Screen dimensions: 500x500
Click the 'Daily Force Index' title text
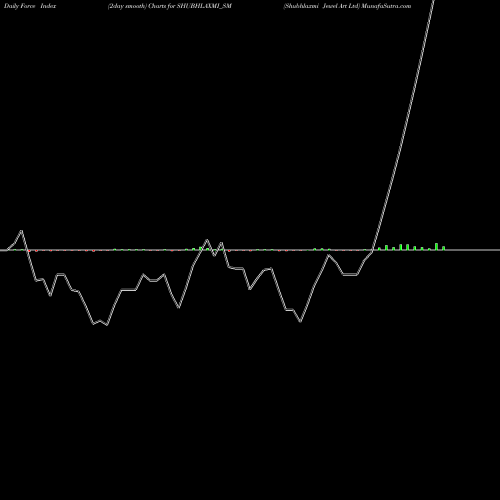click(30, 6)
